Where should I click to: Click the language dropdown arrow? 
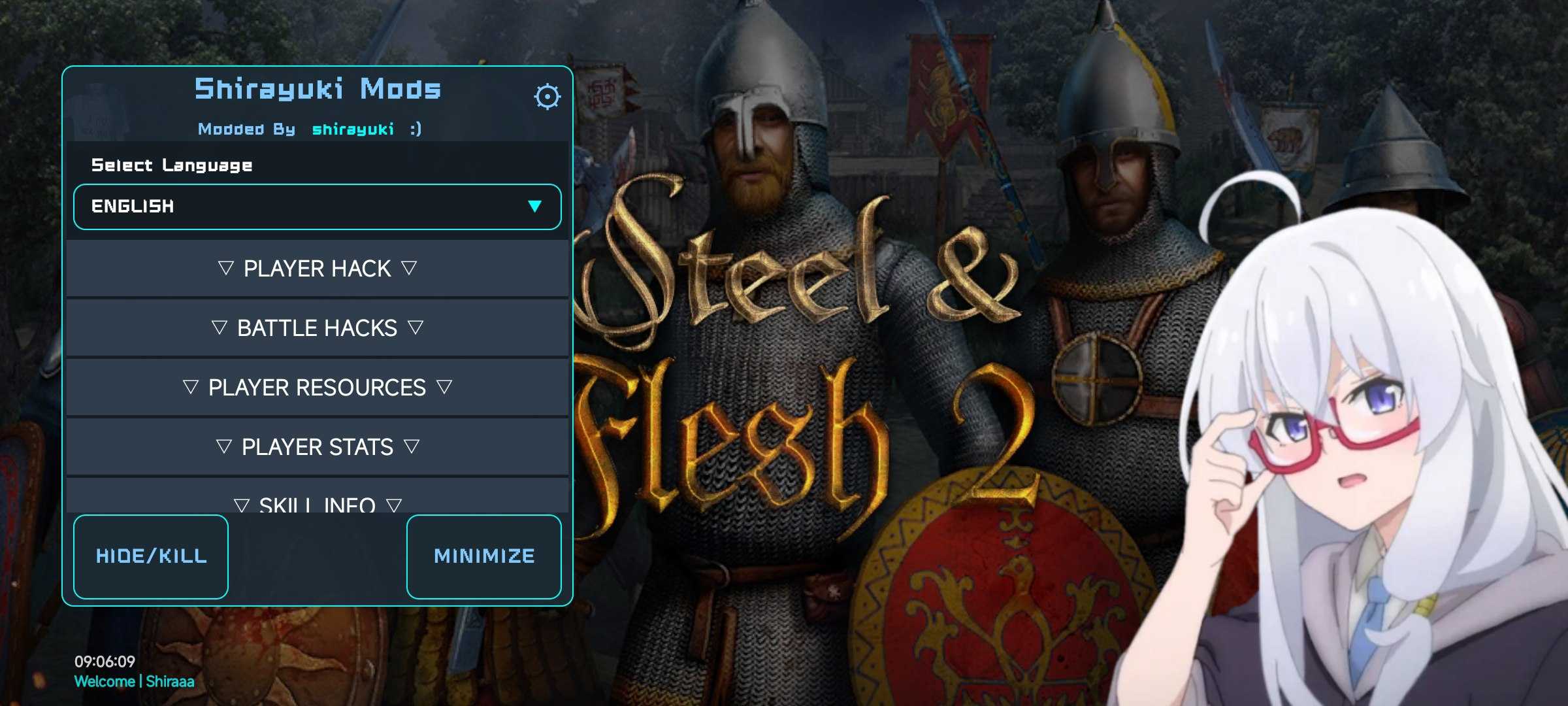point(534,207)
